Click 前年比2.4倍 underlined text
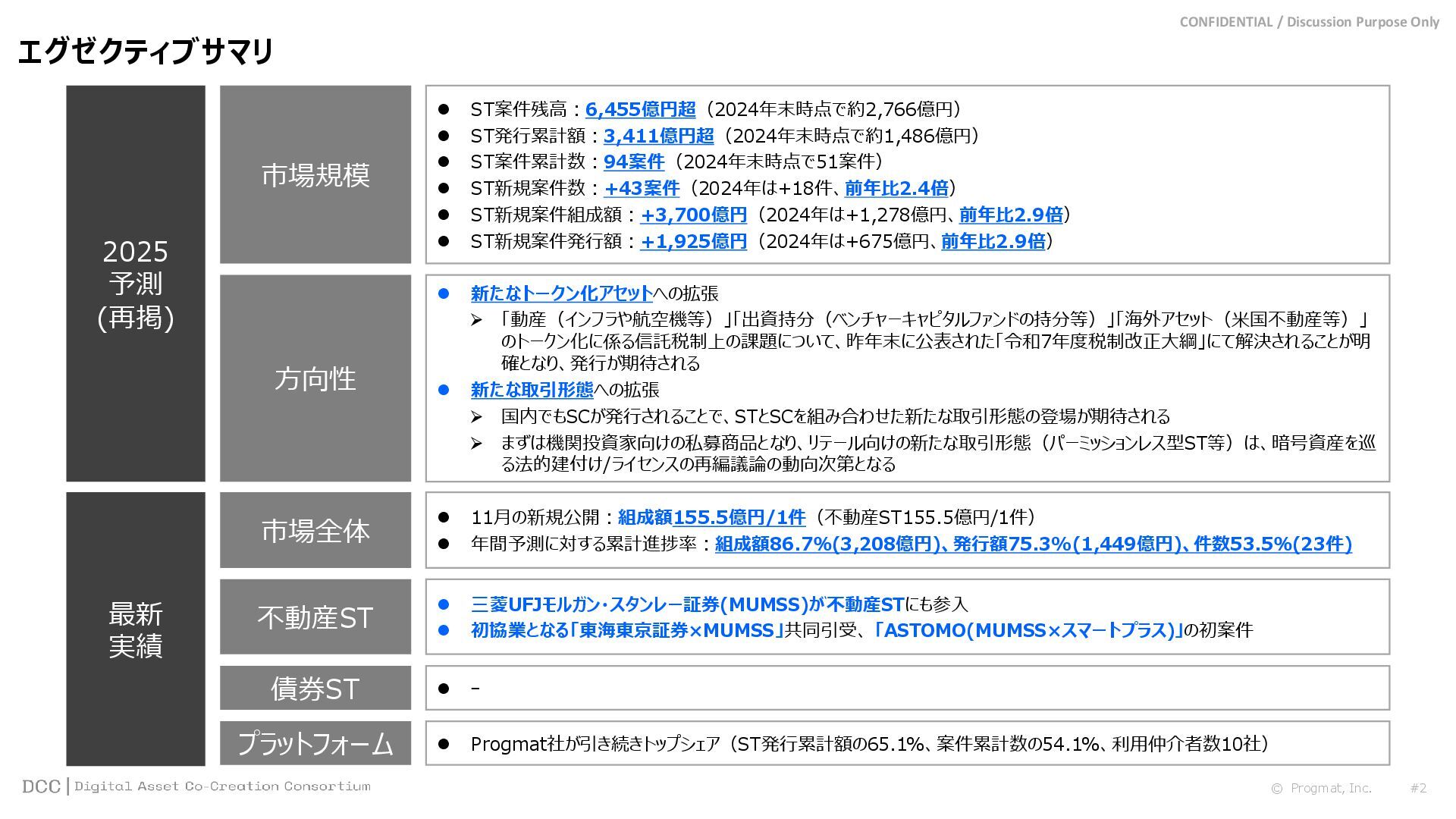The image size is (1456, 819). [x=896, y=188]
